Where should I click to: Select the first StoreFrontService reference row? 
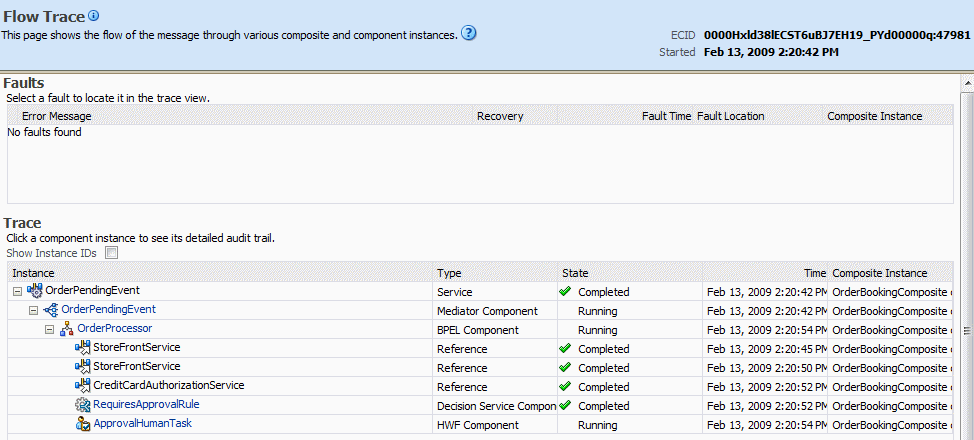tap(480, 348)
